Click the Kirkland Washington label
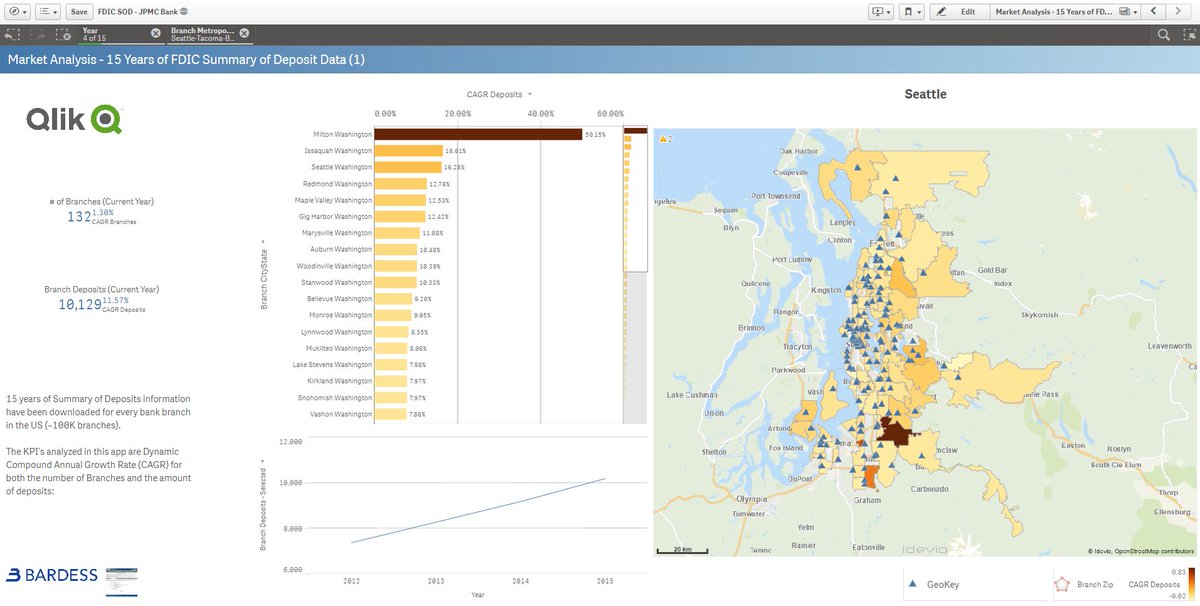This screenshot has height=606, width=1200. [x=339, y=381]
